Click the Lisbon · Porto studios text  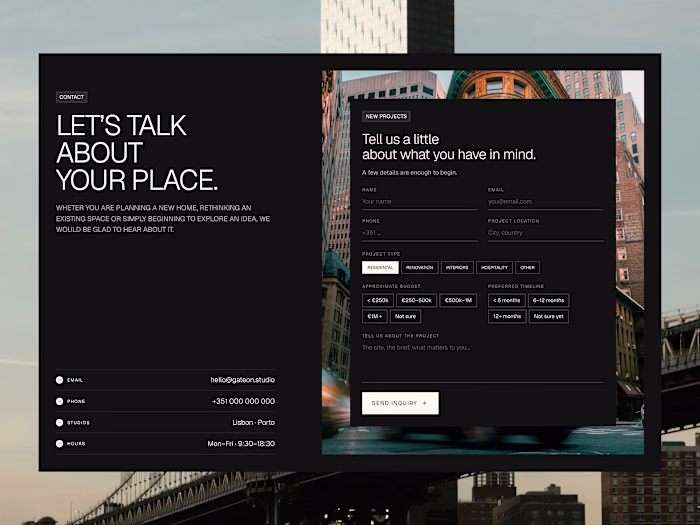pyautogui.click(x=254, y=422)
